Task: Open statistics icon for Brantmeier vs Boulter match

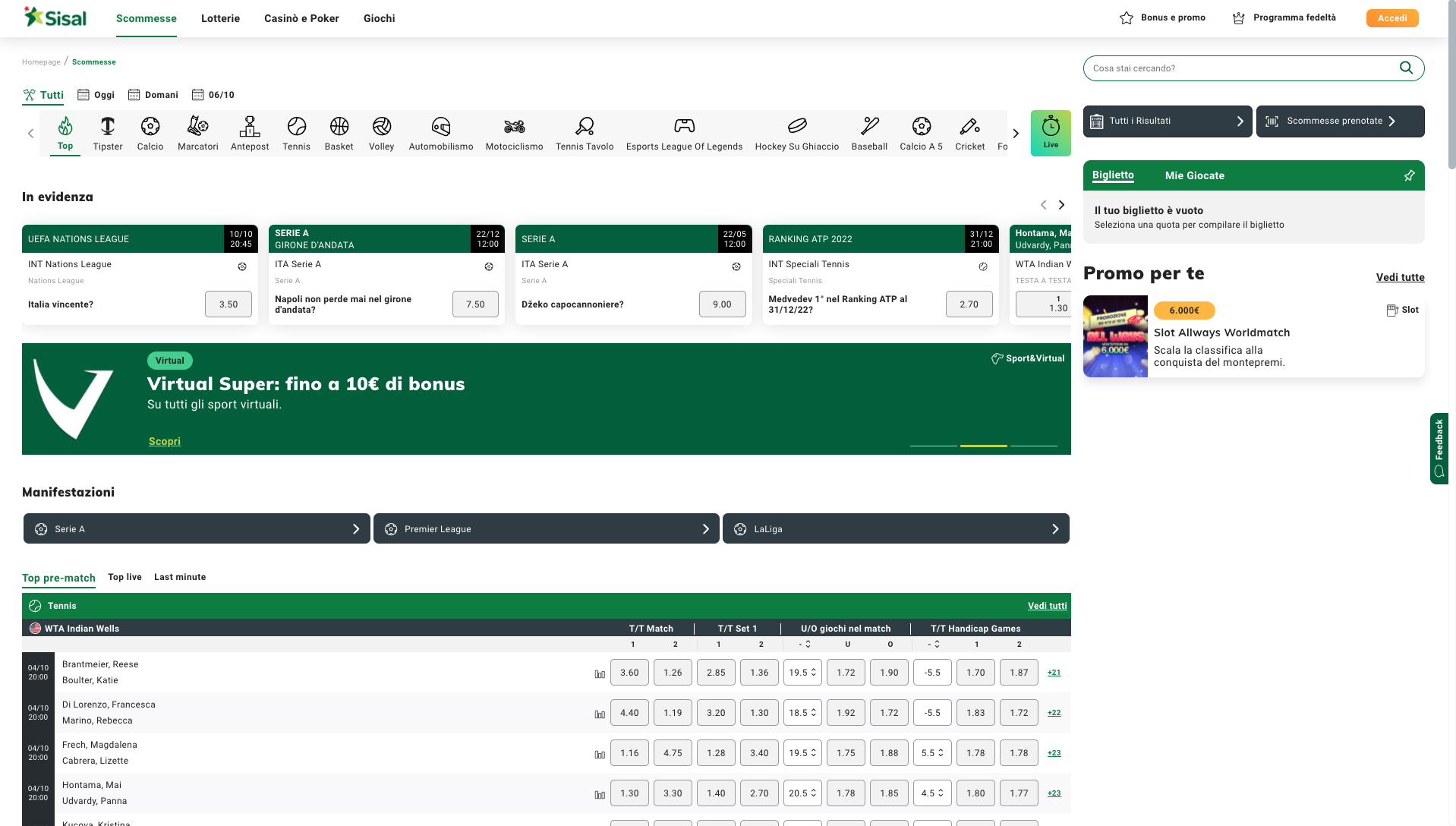Action: (x=599, y=672)
